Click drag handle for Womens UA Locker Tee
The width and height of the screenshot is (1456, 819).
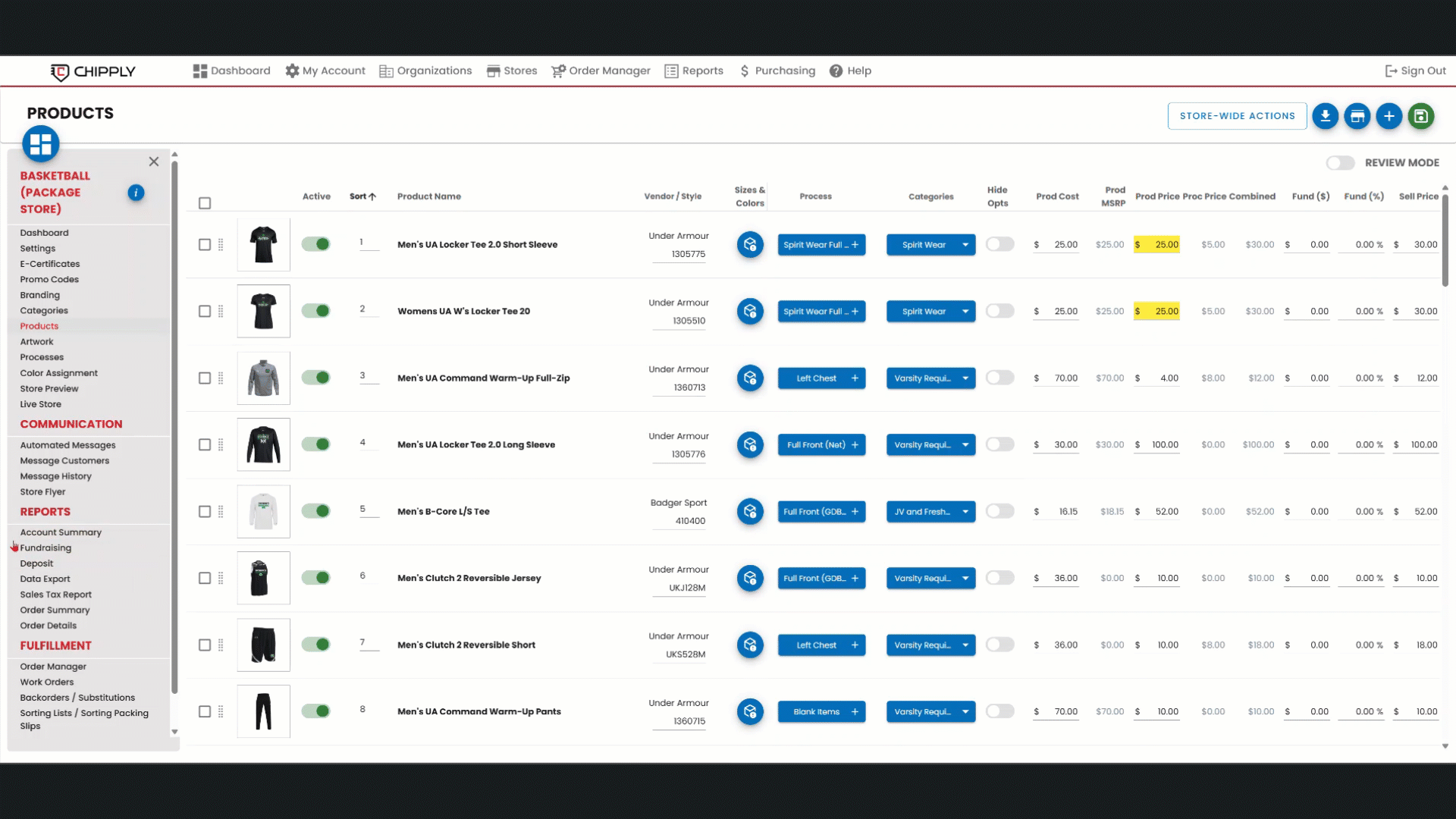pos(221,312)
